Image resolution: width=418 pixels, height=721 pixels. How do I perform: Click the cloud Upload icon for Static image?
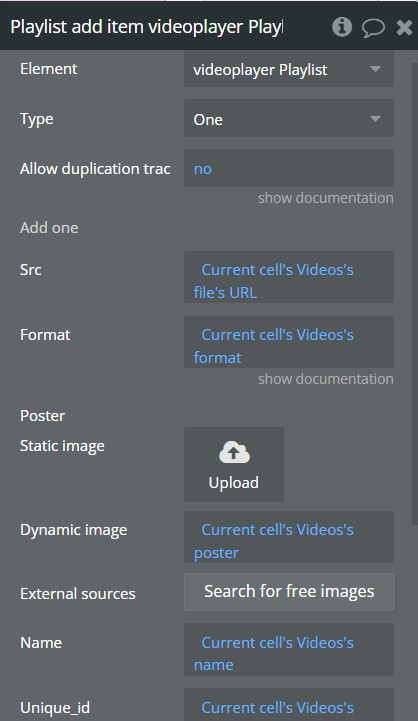(x=234, y=452)
